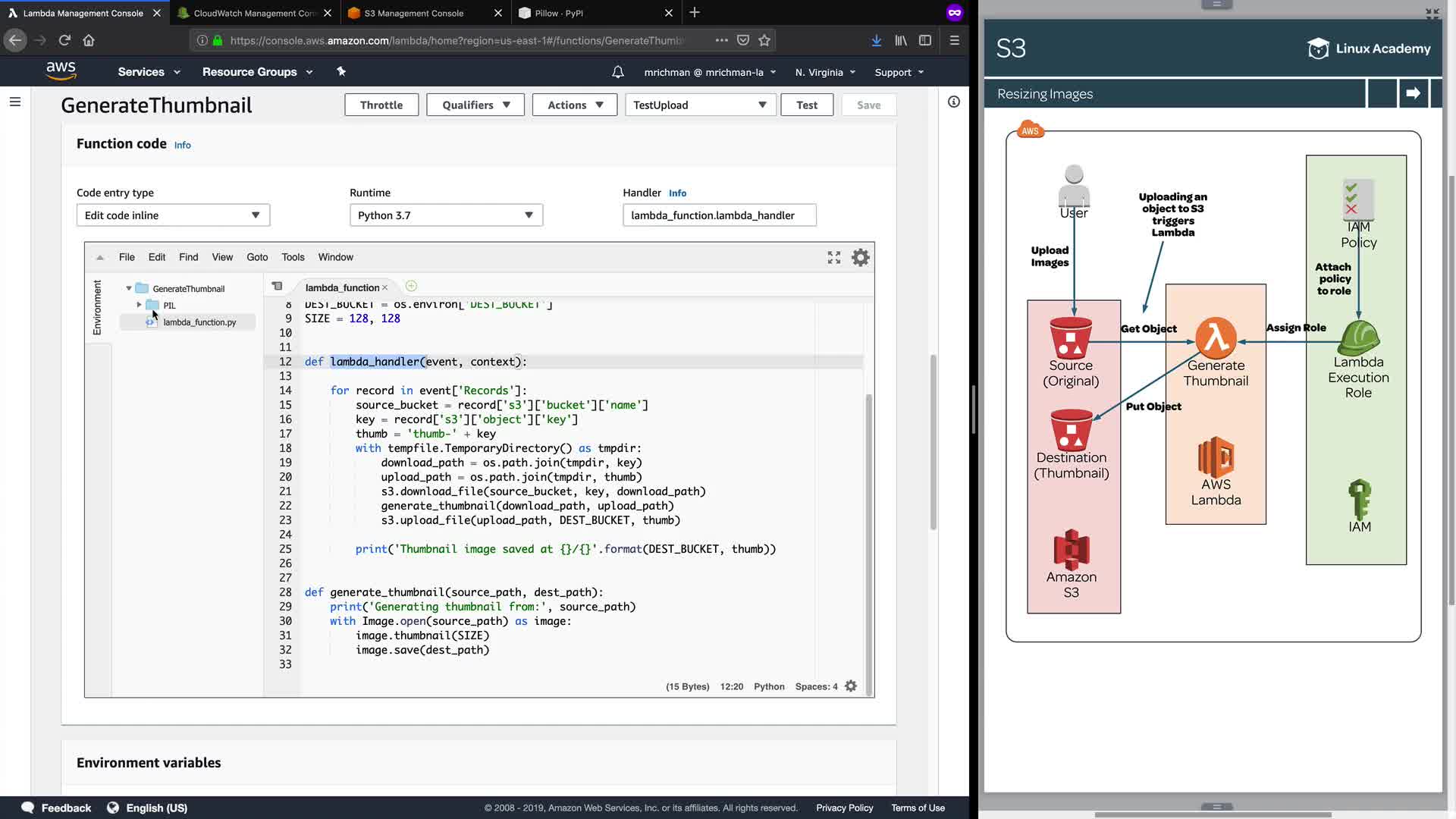Click the Throttle button
This screenshot has width=1456, height=819.
pos(381,105)
